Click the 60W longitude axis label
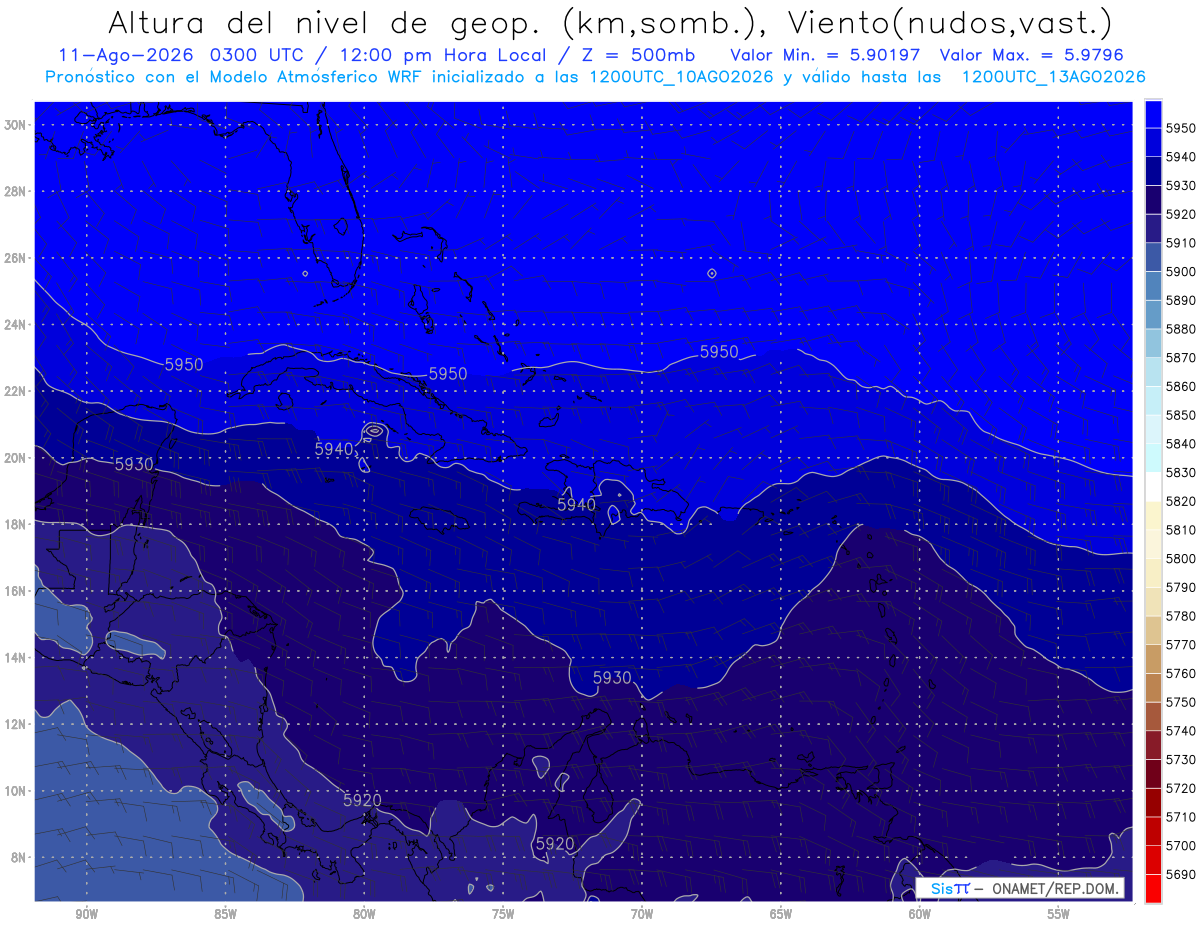 [x=920, y=914]
